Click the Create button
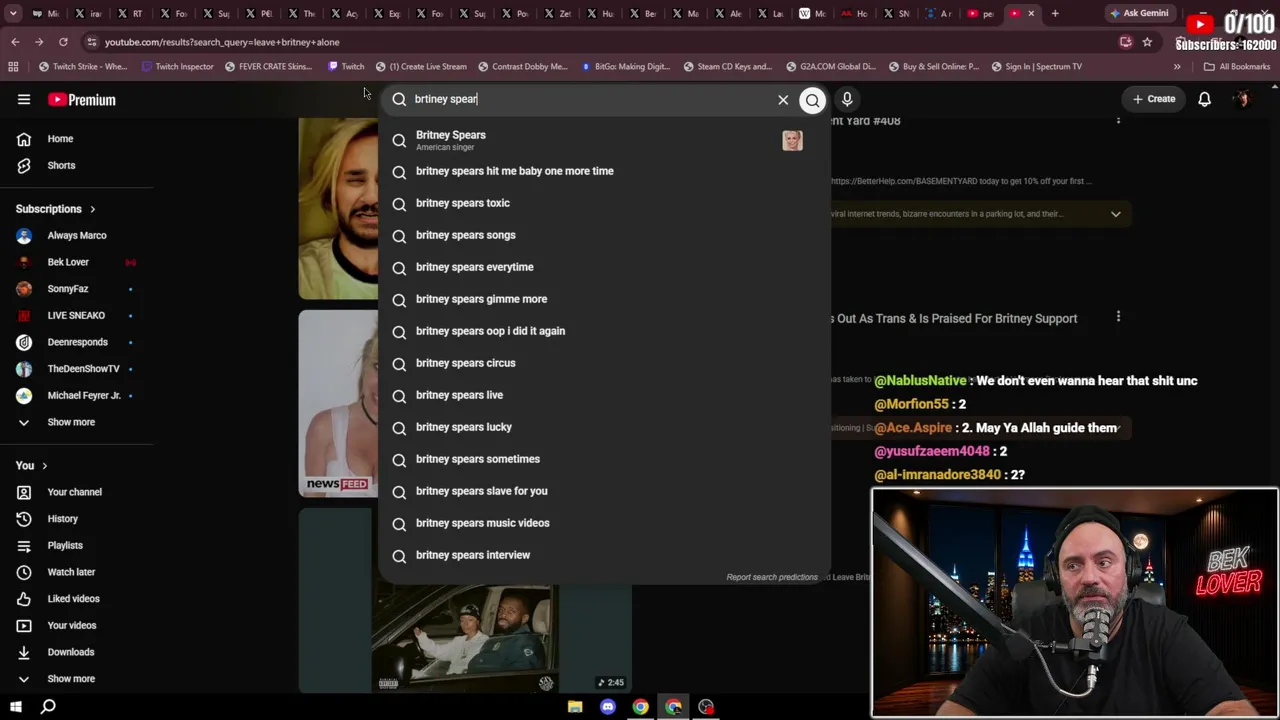The height and width of the screenshot is (720, 1280). coord(1154,99)
